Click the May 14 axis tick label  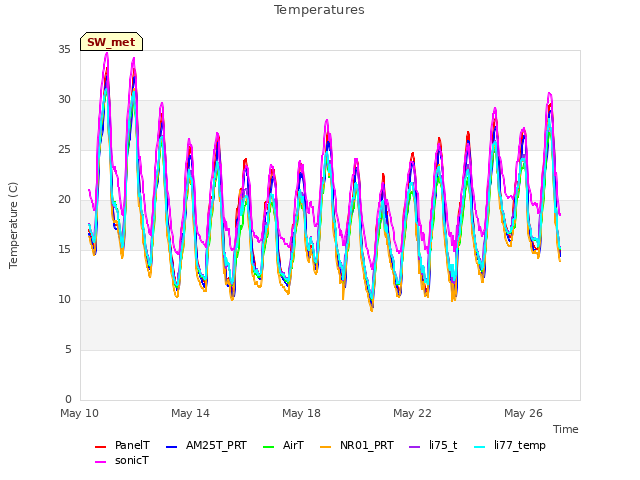[190, 413]
